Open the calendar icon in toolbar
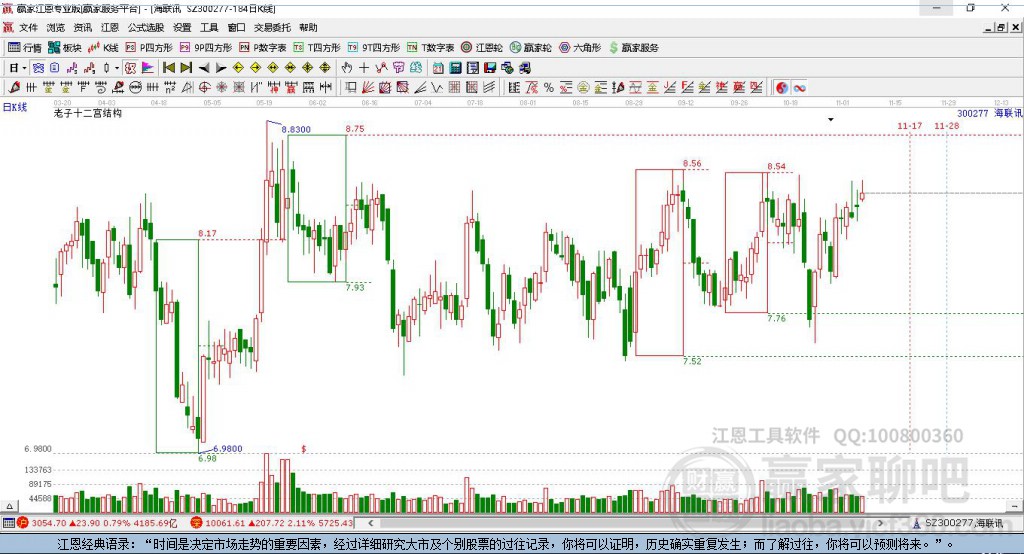Viewport: 1024px width, 554px height. coord(438,67)
